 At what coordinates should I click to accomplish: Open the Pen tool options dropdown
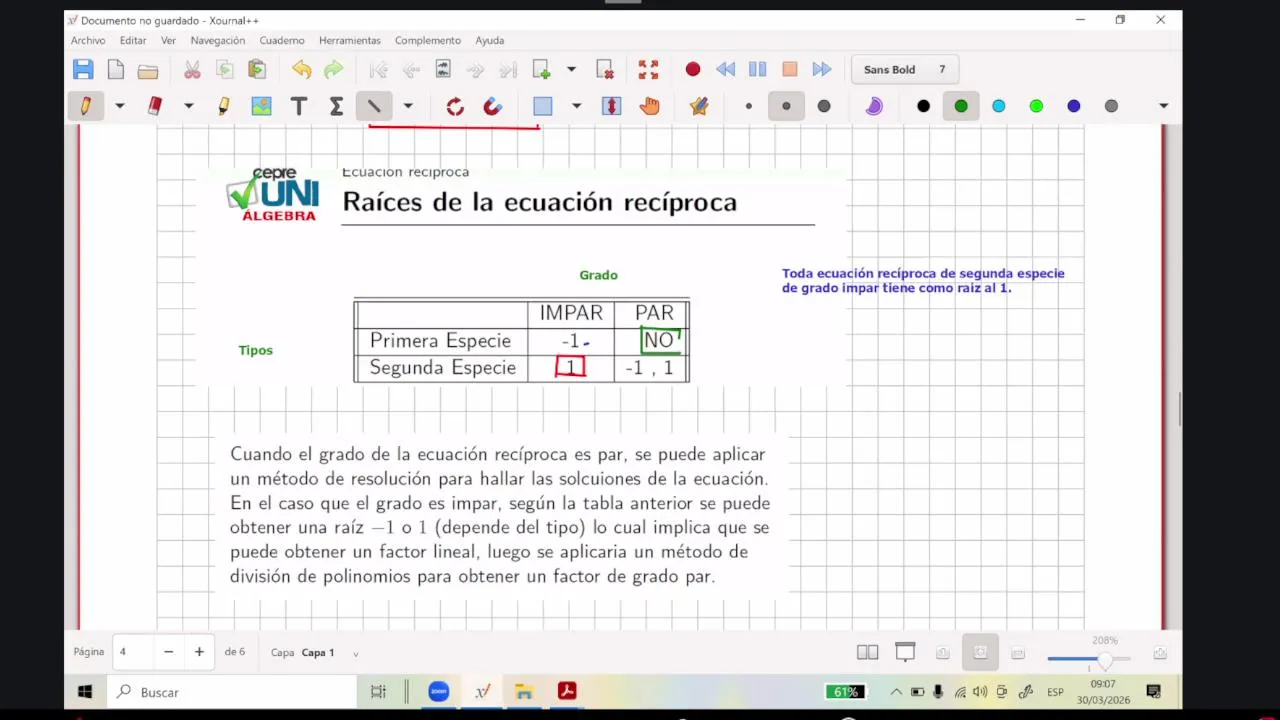click(x=119, y=106)
